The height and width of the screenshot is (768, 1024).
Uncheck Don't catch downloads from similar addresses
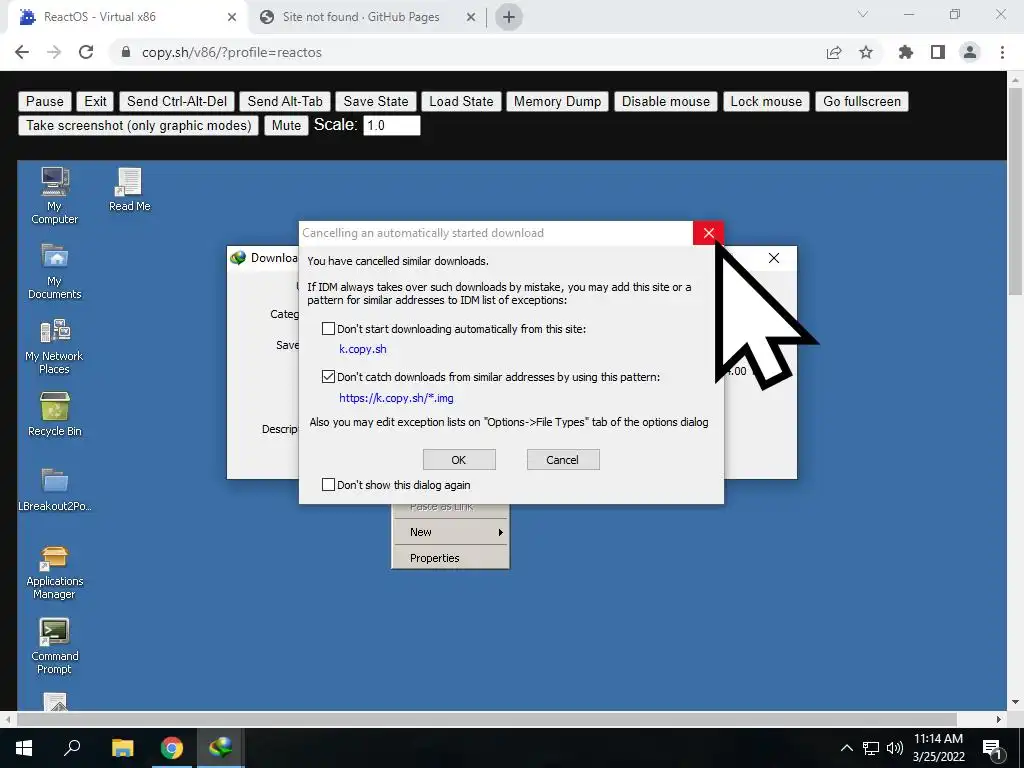pos(328,377)
